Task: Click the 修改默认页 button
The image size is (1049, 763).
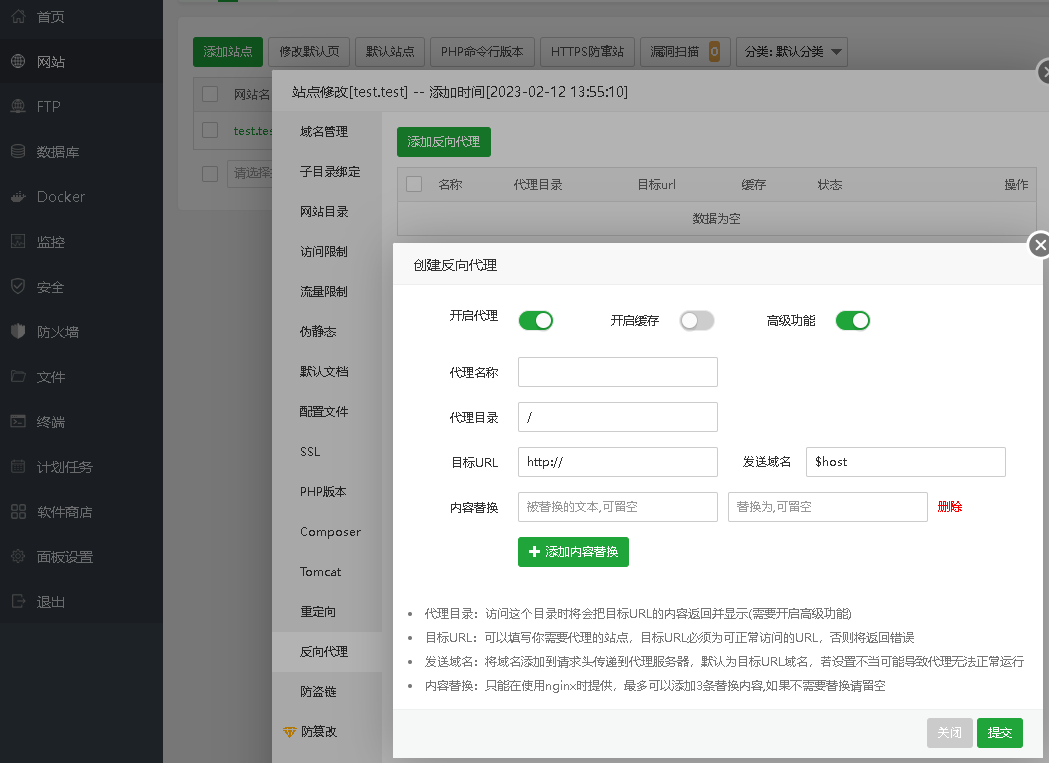Action: tap(309, 52)
